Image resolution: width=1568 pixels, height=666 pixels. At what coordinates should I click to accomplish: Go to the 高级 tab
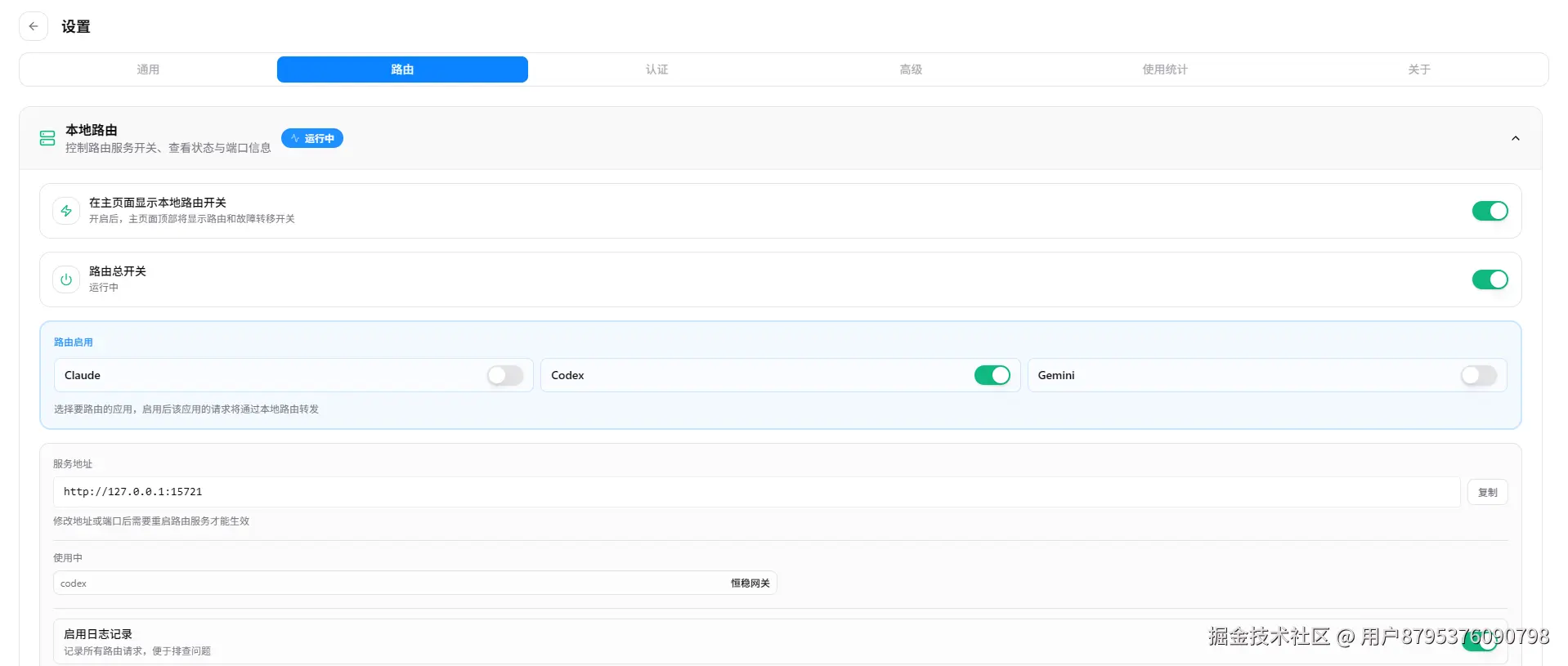point(911,69)
